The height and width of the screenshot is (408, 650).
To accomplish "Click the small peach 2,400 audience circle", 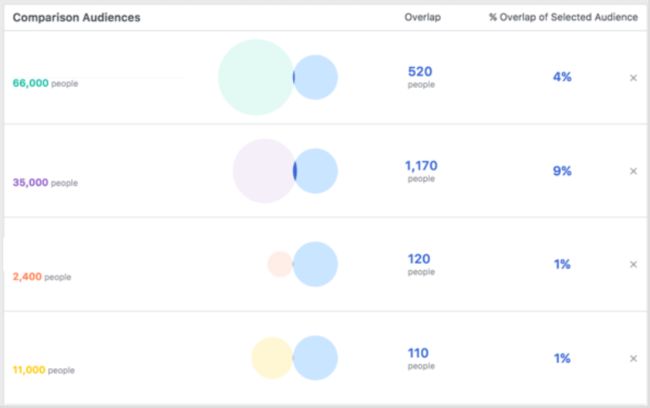I will (280, 264).
